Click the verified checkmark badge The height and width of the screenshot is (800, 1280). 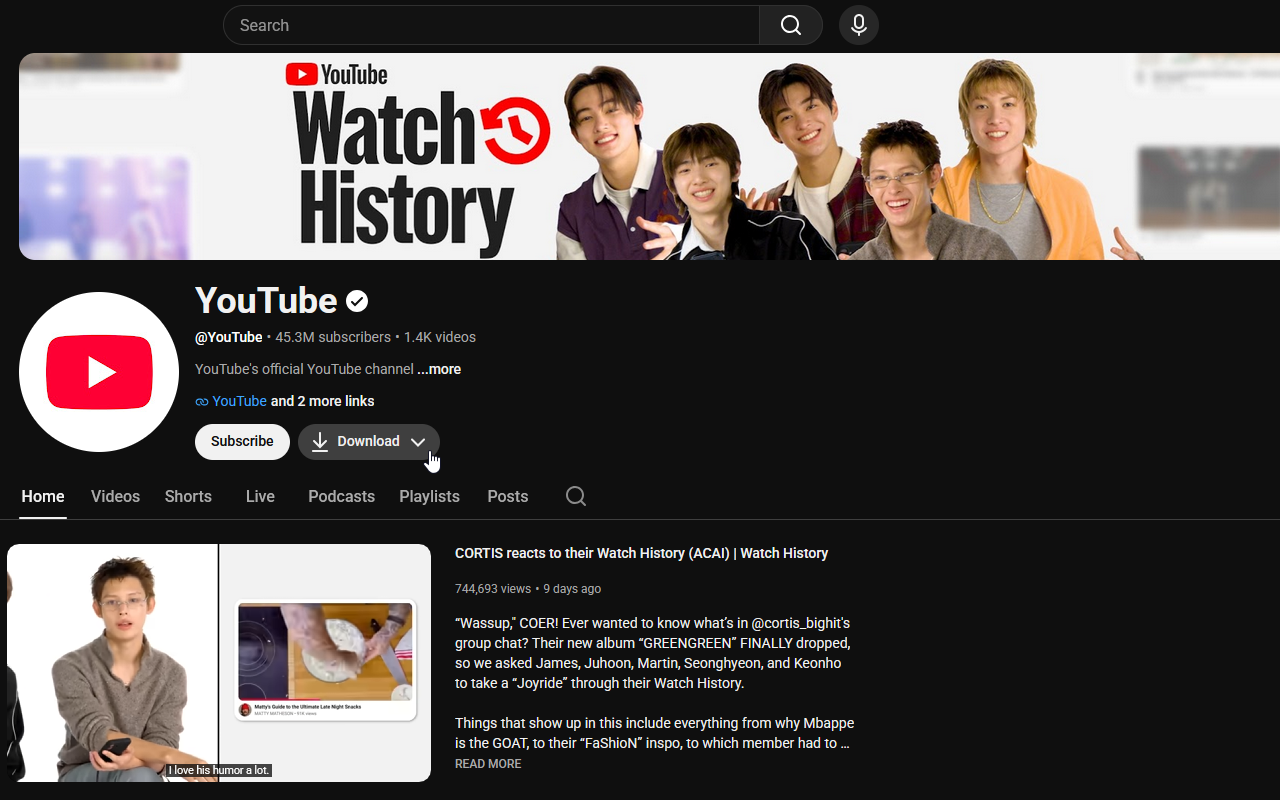[357, 301]
